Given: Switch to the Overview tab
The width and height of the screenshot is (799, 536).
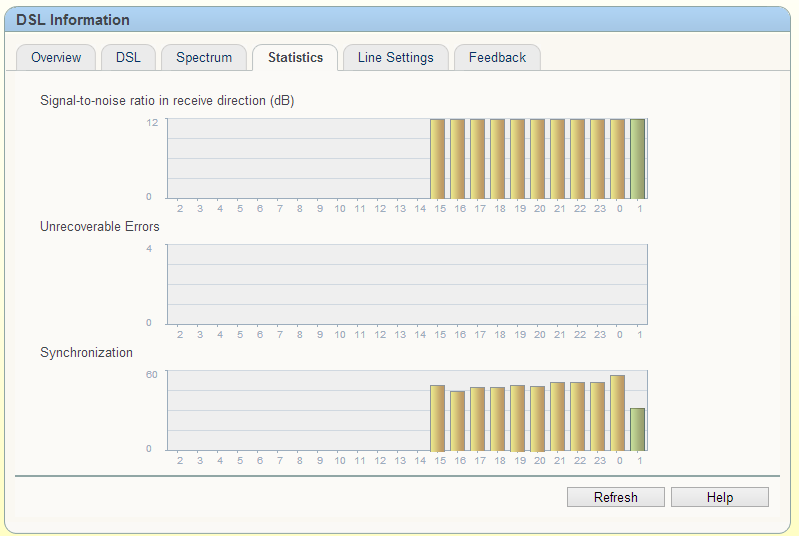Looking at the screenshot, I should coord(56,57).
